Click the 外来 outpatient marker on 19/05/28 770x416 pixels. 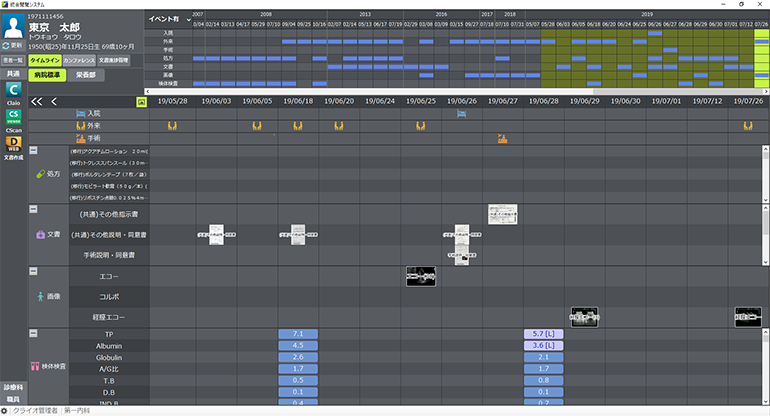[172, 126]
